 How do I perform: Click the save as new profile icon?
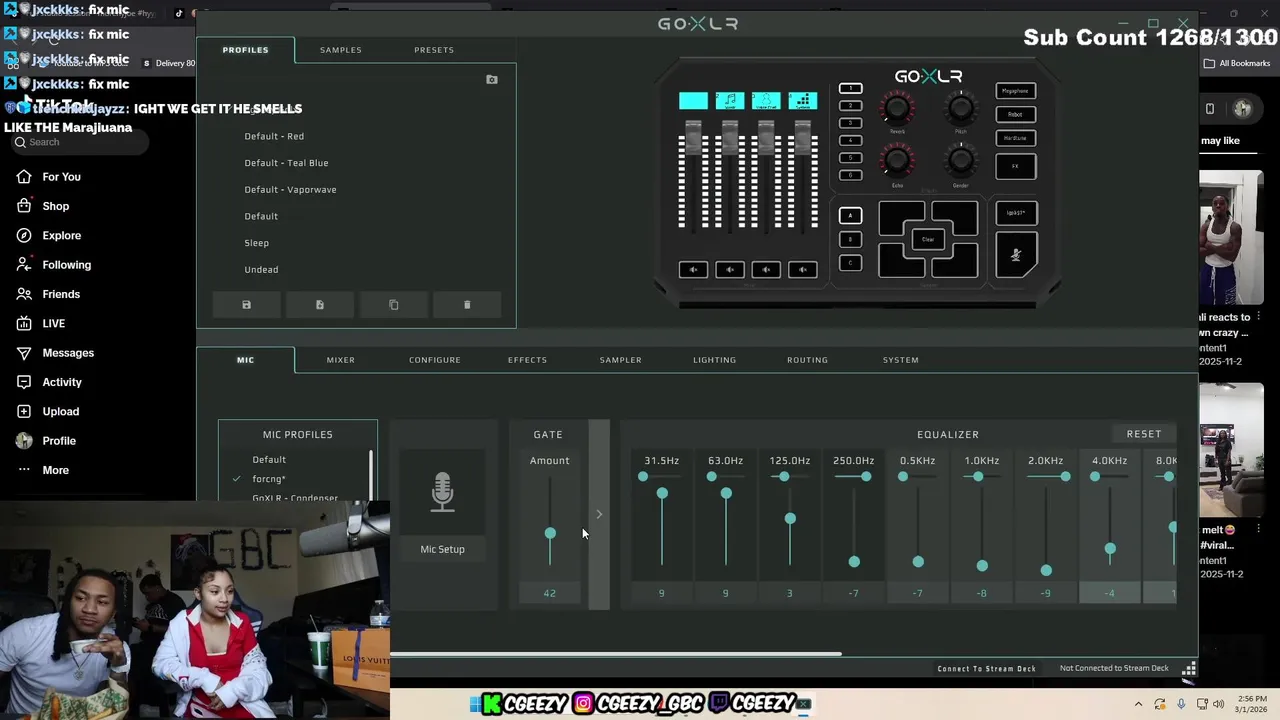point(320,305)
